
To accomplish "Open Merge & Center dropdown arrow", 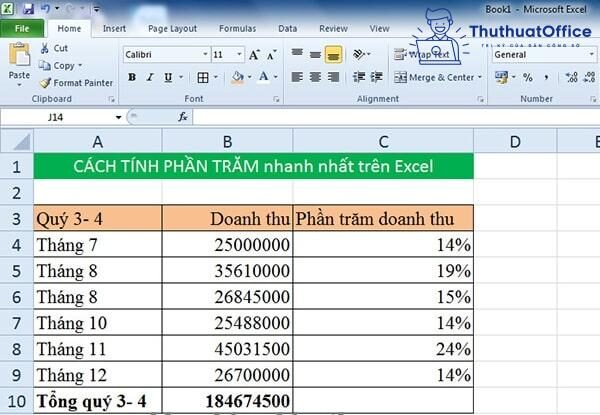I will pos(480,78).
